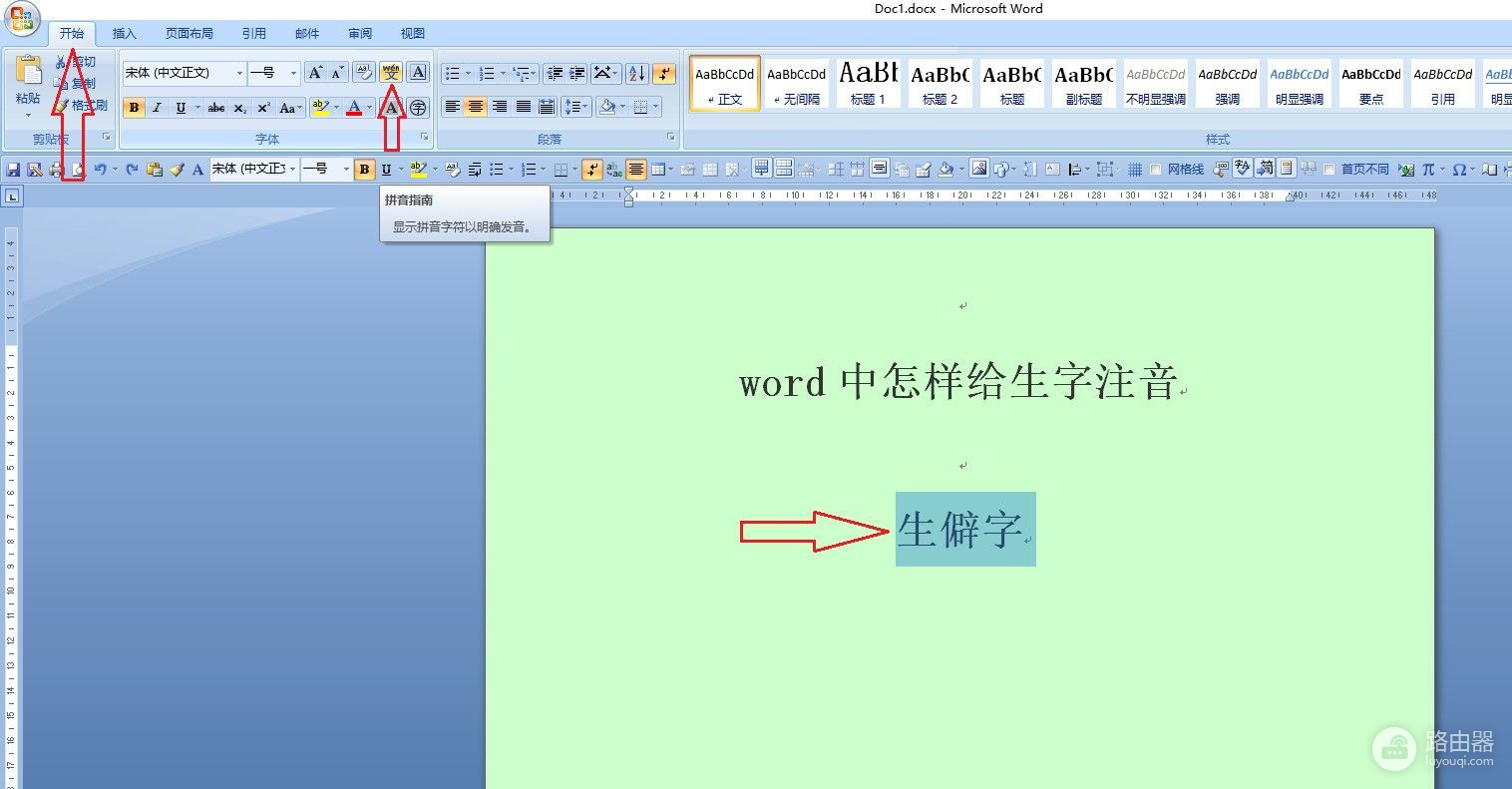Viewport: 1512px width, 789px height.
Task: Click the grow font icon
Action: pos(314,73)
